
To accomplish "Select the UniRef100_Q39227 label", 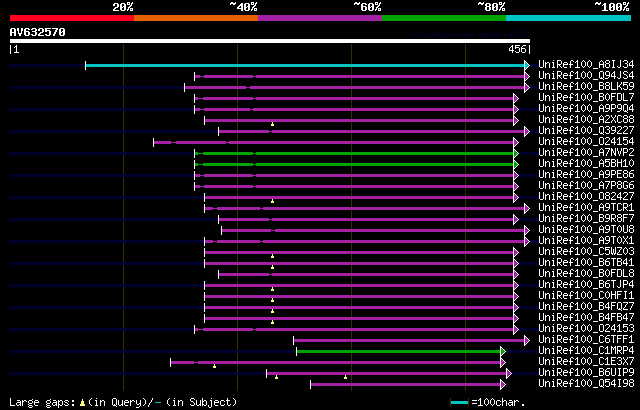I will click(586, 131).
